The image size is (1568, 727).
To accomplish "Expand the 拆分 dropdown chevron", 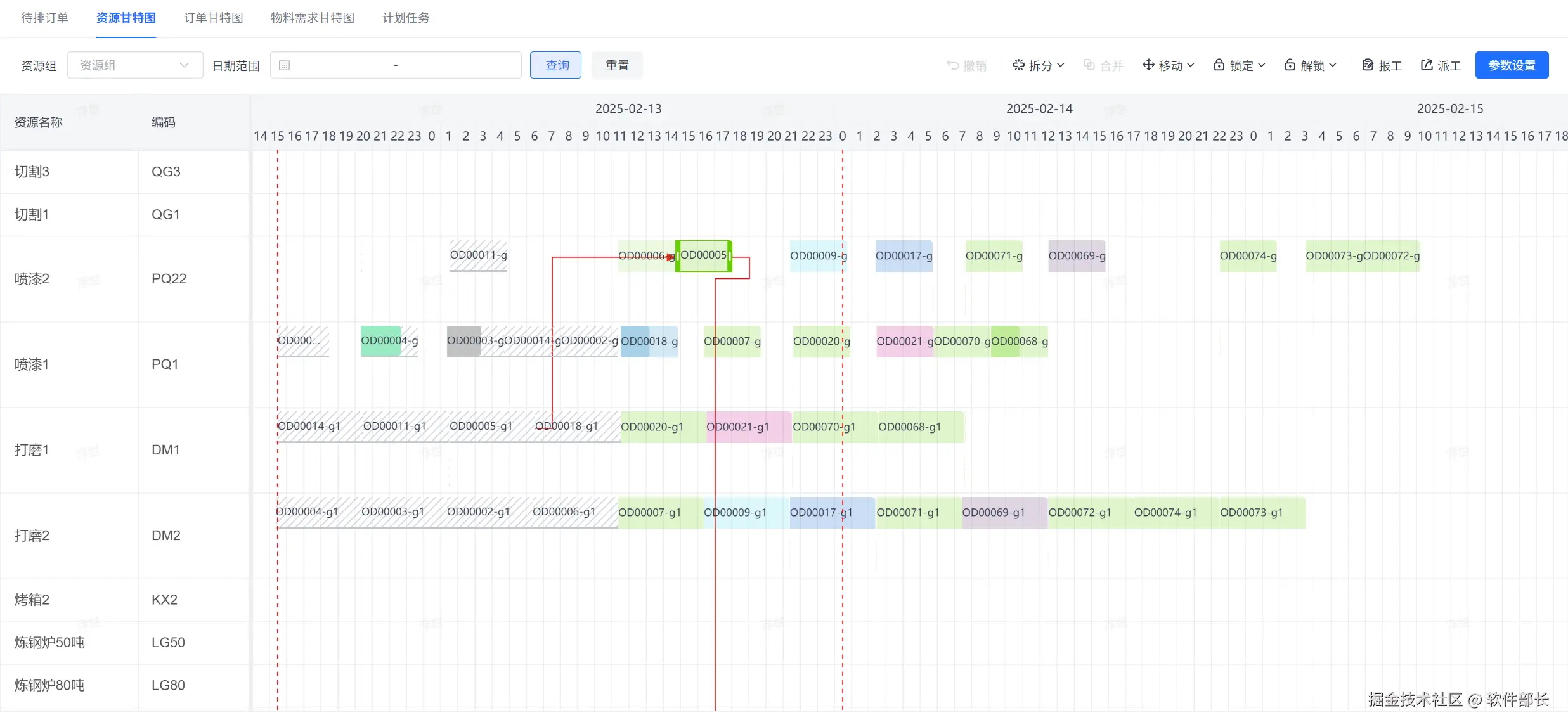I will tap(1061, 65).
